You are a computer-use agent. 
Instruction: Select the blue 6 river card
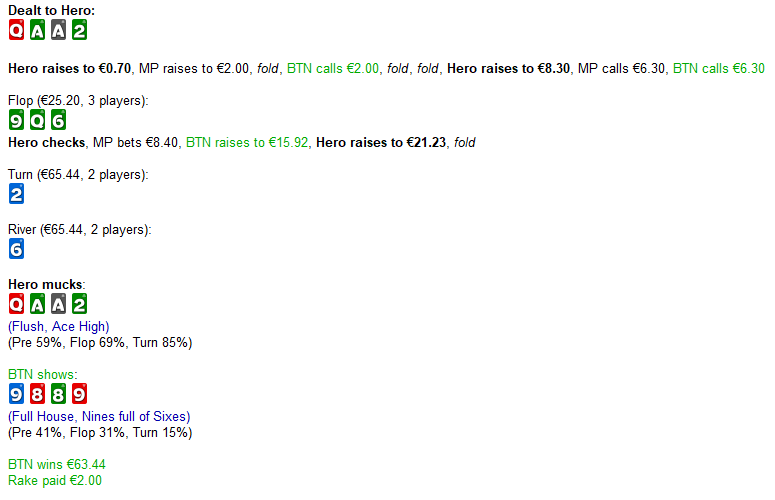[x=16, y=249]
